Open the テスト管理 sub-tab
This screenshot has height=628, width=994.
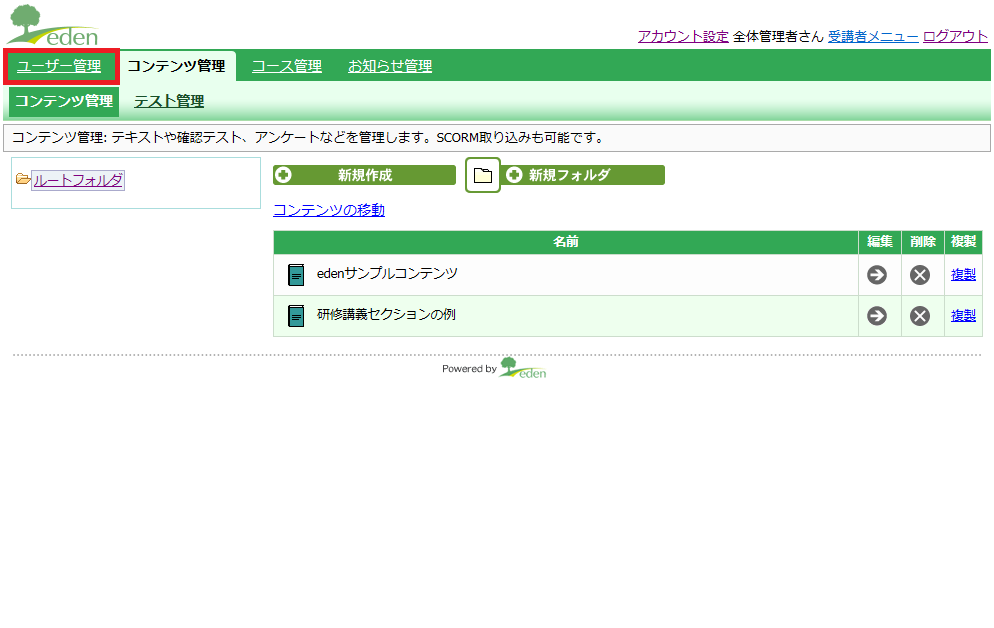coord(169,101)
